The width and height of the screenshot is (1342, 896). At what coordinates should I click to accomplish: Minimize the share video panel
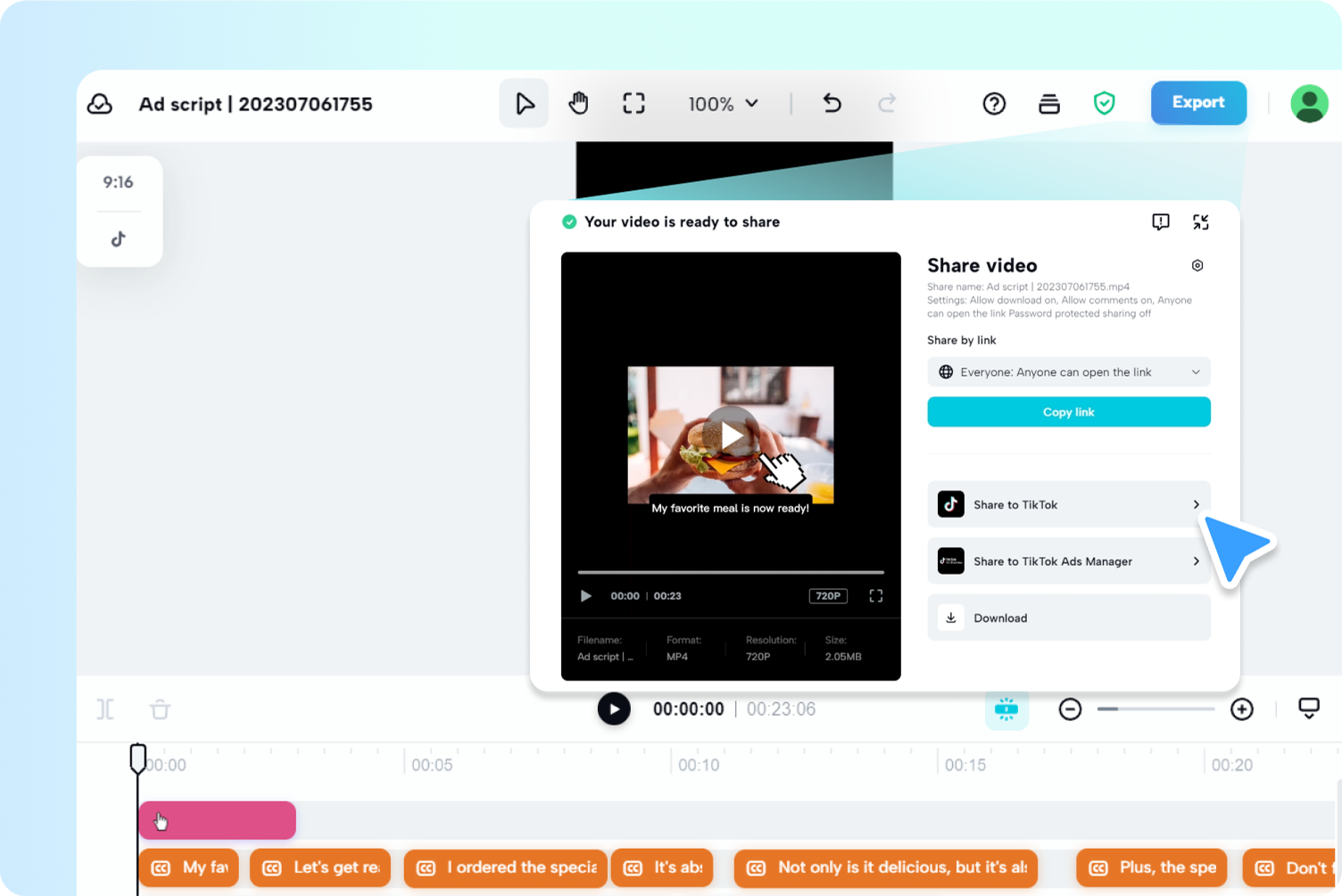[x=1201, y=222]
